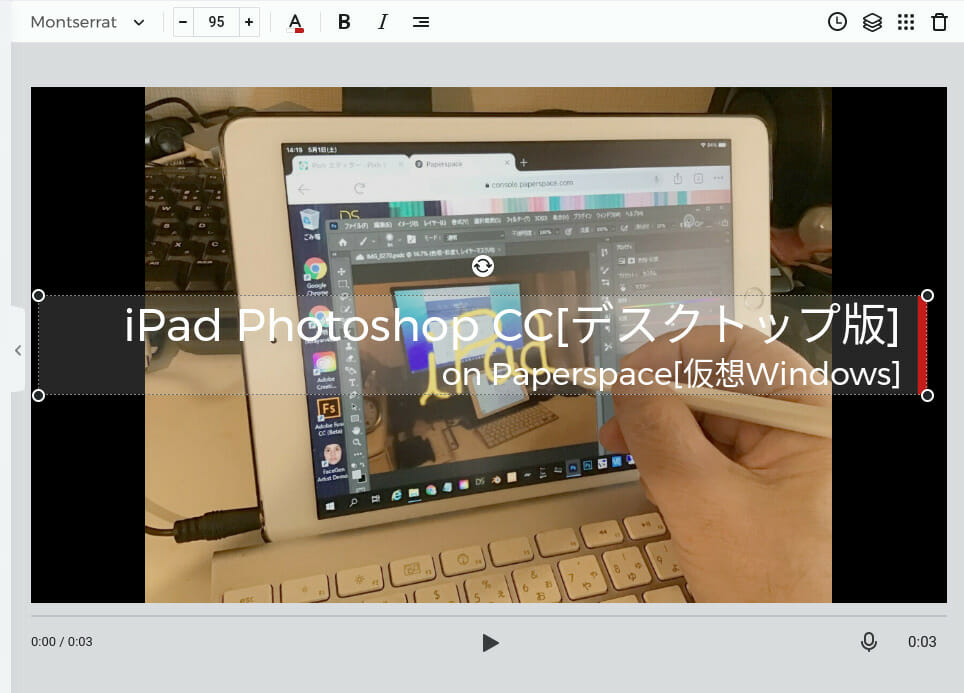Click the top-right resize handle of text box
964x693 pixels.
coord(927,296)
